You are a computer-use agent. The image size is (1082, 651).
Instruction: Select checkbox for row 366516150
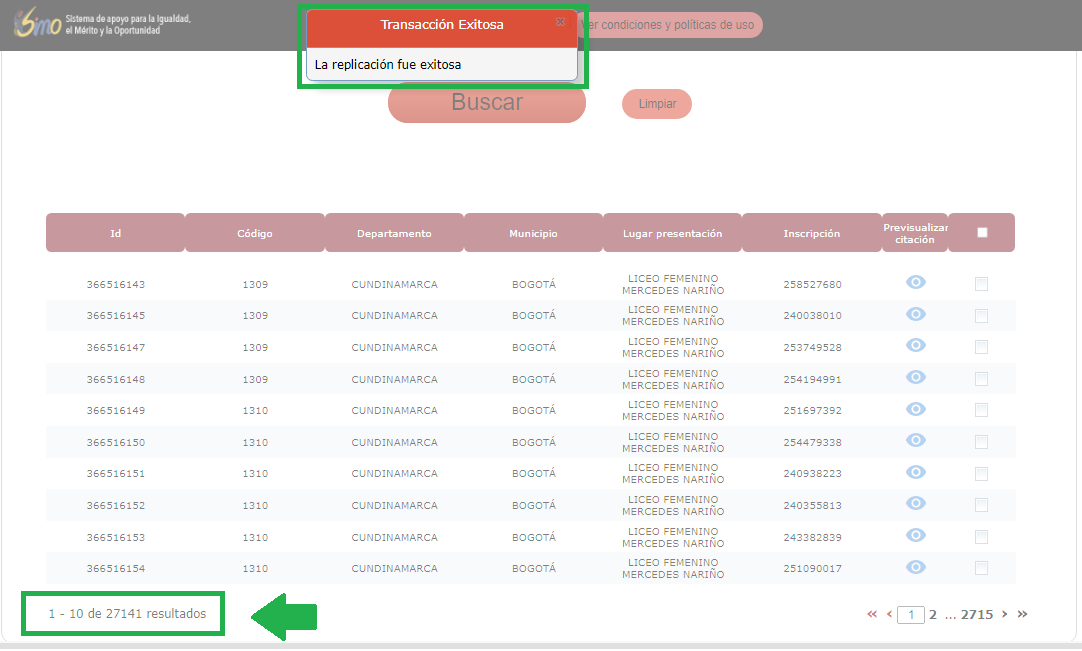[981, 442]
